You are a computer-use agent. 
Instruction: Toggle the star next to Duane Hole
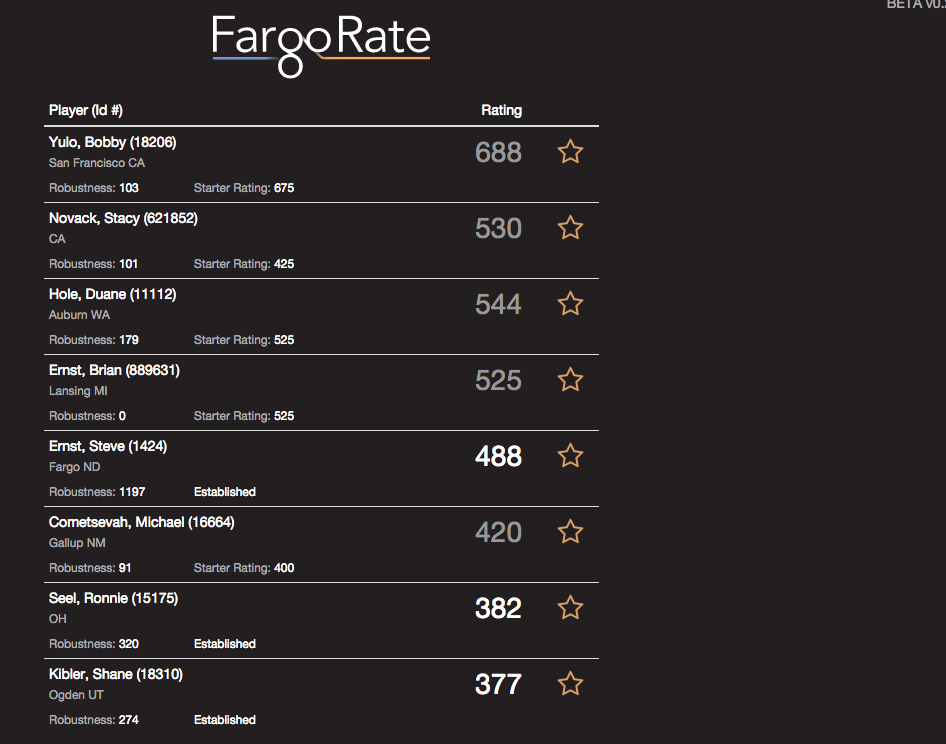(570, 304)
